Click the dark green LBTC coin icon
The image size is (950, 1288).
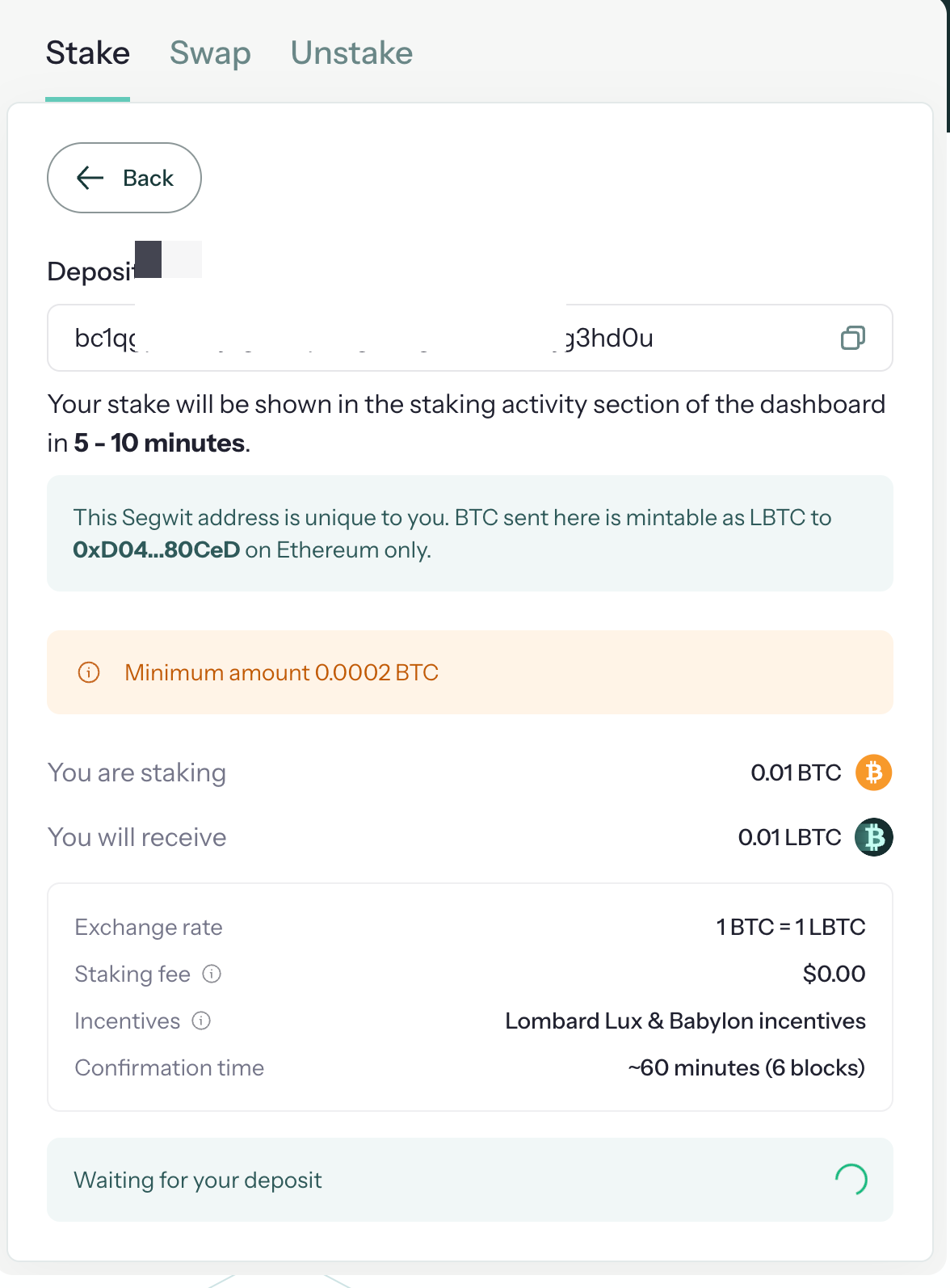(873, 837)
